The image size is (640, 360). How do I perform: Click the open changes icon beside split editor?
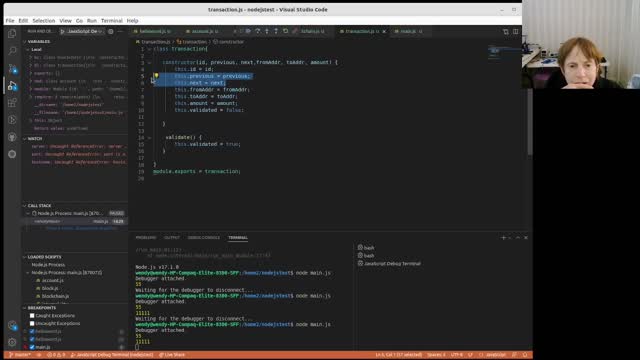(506, 31)
